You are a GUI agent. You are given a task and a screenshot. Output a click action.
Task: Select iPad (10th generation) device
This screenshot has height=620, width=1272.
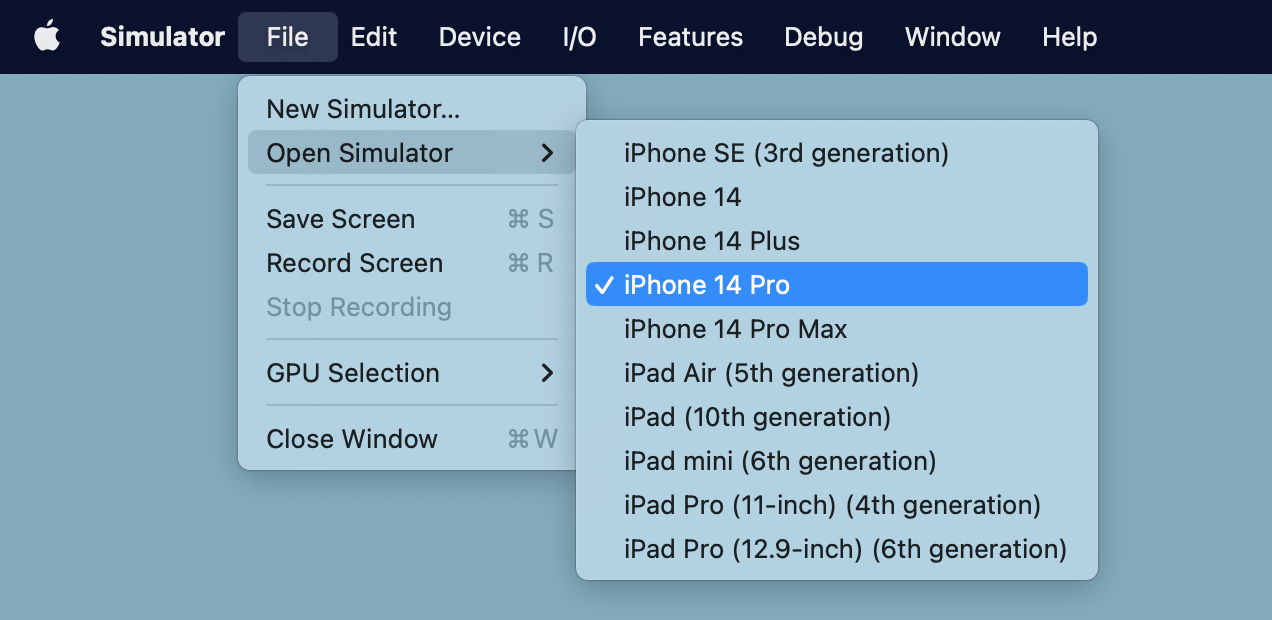point(758,417)
